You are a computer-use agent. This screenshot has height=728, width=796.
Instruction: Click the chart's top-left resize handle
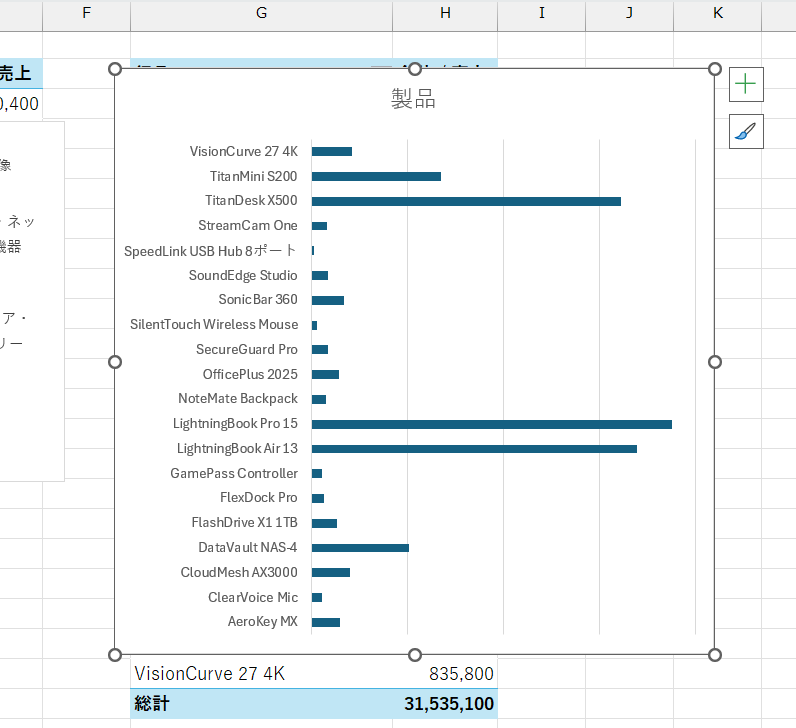coord(115,69)
